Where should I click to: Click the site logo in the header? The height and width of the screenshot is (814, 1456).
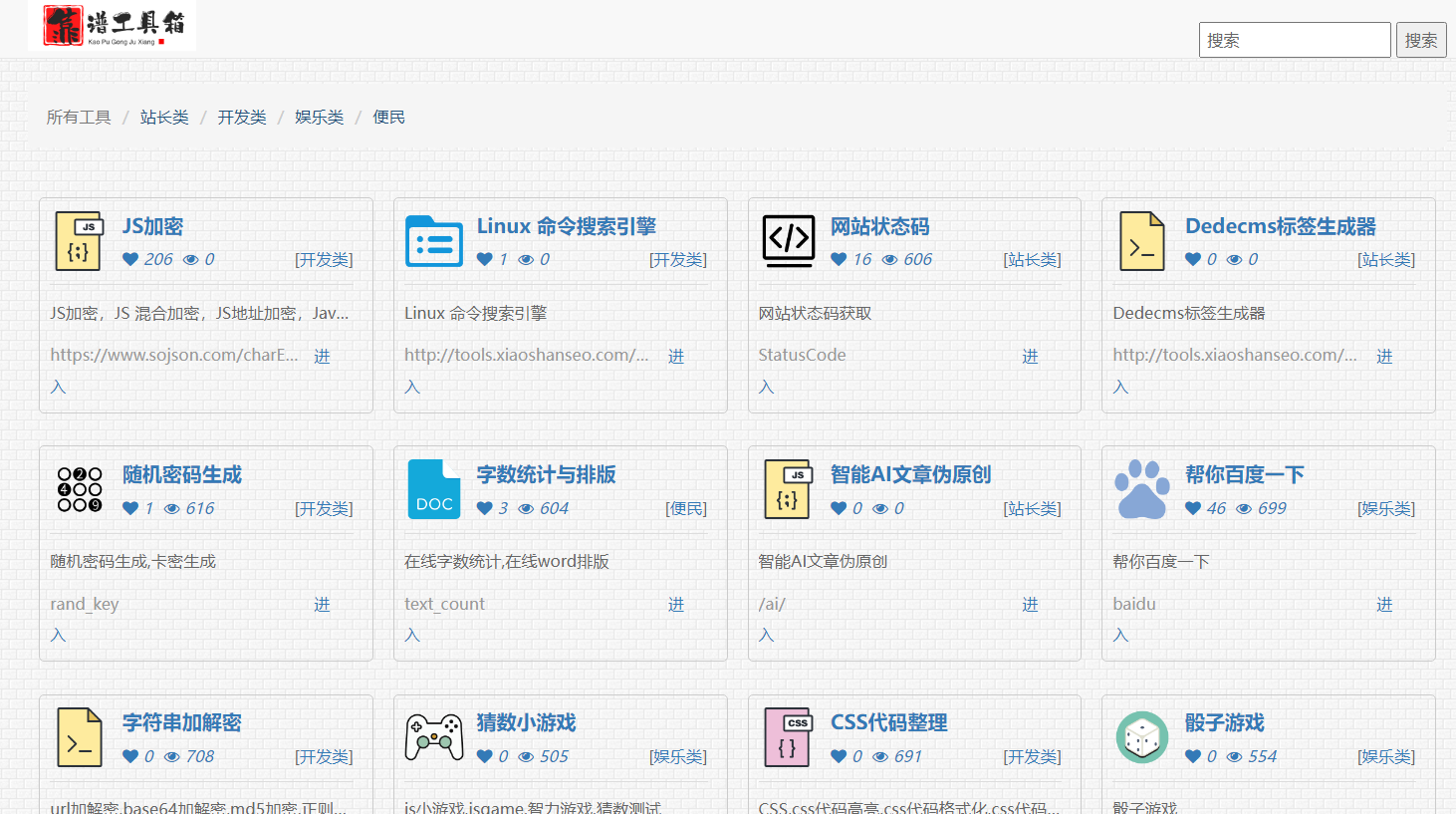point(113,26)
